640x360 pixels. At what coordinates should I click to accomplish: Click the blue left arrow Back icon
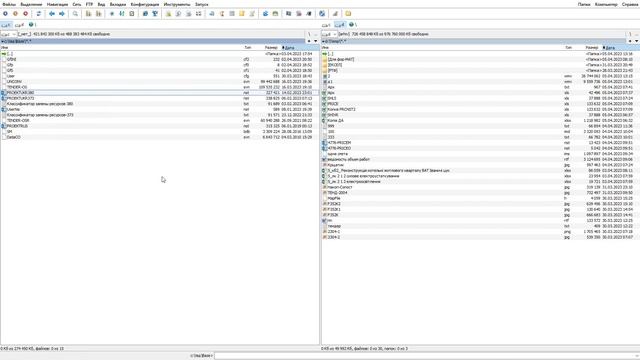(x=52, y=13)
